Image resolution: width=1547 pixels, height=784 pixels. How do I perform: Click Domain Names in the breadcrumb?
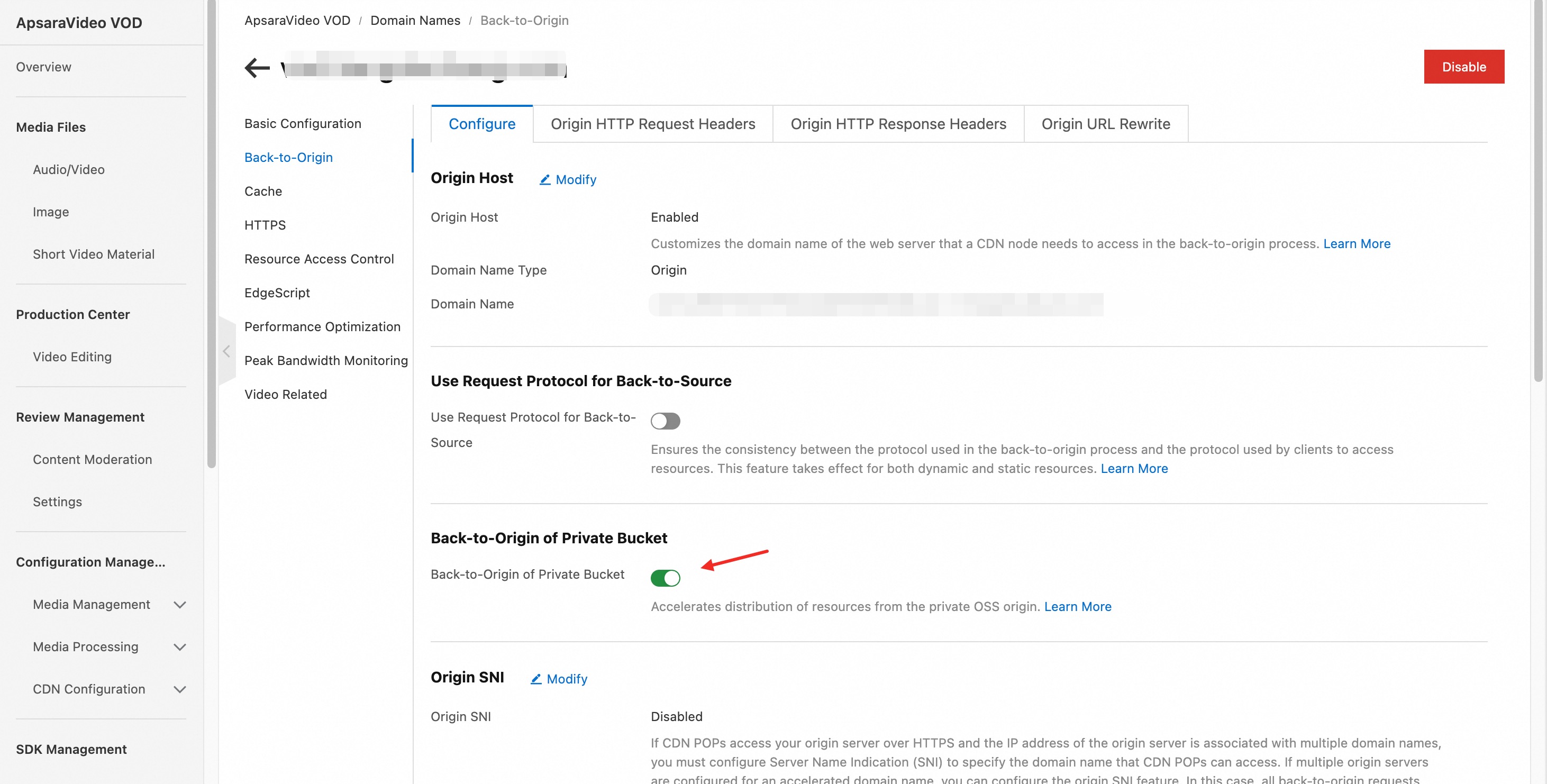pos(415,21)
